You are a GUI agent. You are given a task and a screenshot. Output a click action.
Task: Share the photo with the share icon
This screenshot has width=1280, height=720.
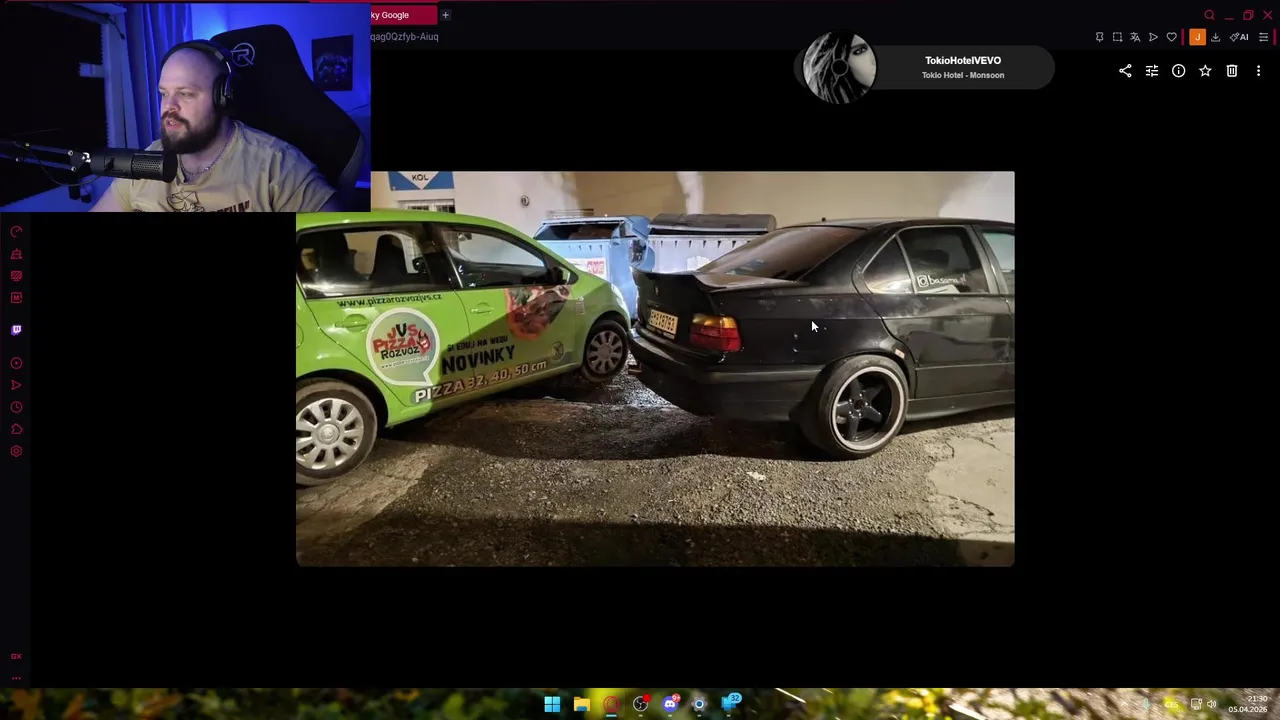pyautogui.click(x=1125, y=71)
